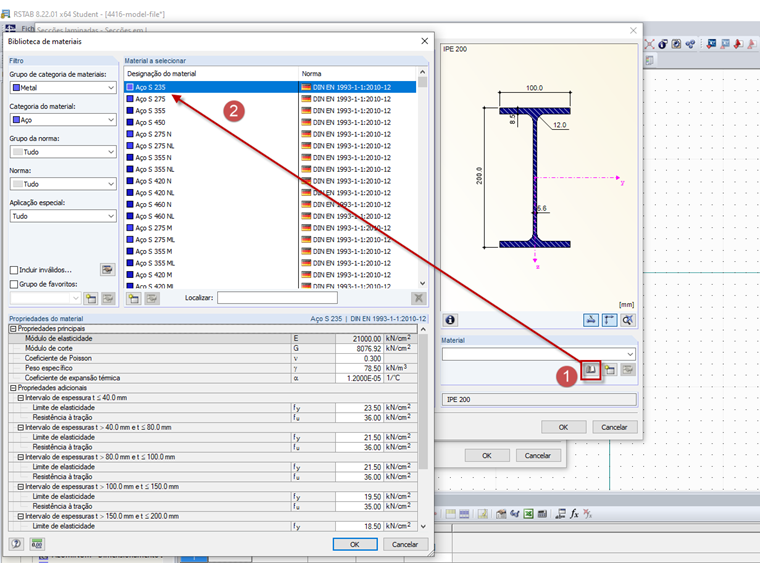Open the Aplicação especial dropdown

point(63,216)
